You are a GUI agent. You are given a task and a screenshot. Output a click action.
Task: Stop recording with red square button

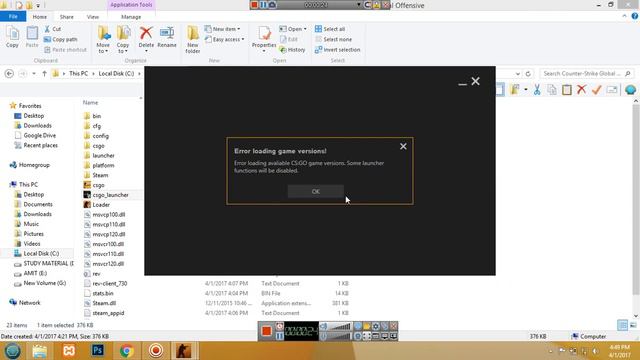(267, 331)
